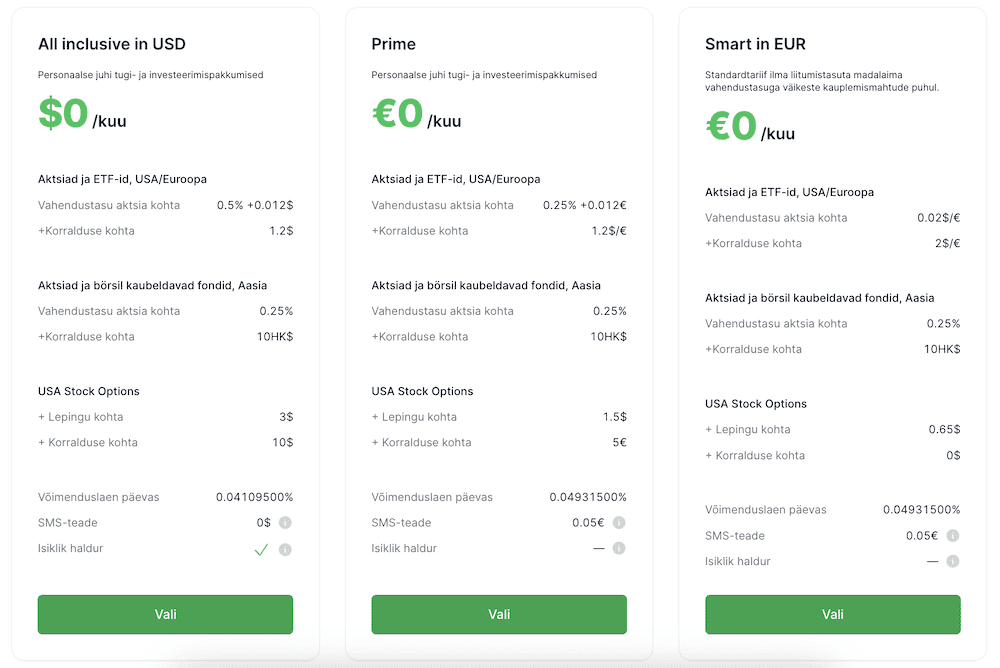1000x668 pixels.
Task: Click "USA Stock Options" heading in Prime card
Action: 422,391
